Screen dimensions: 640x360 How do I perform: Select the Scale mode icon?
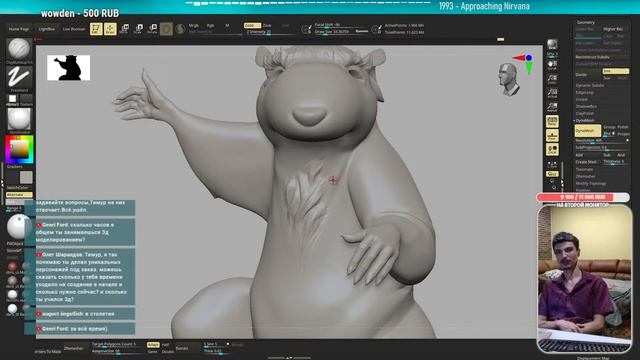138,29
